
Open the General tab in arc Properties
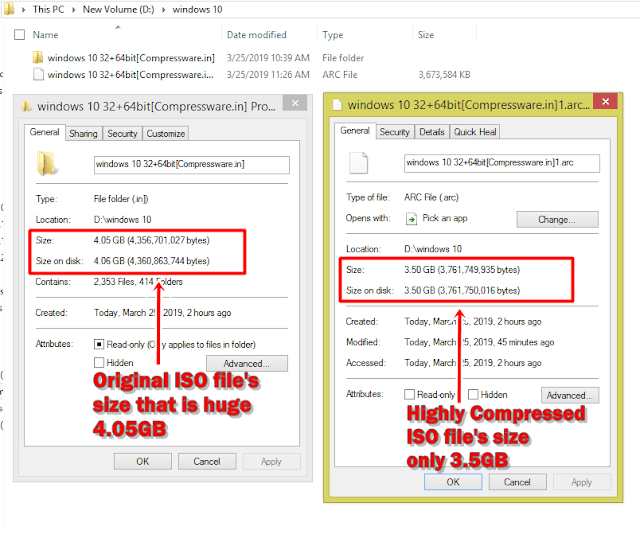(355, 131)
